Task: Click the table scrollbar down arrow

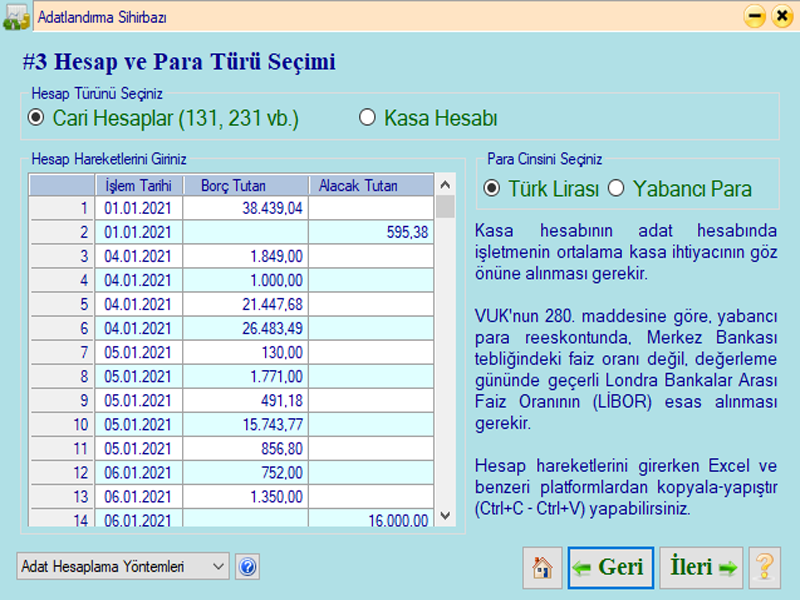Action: (x=445, y=515)
